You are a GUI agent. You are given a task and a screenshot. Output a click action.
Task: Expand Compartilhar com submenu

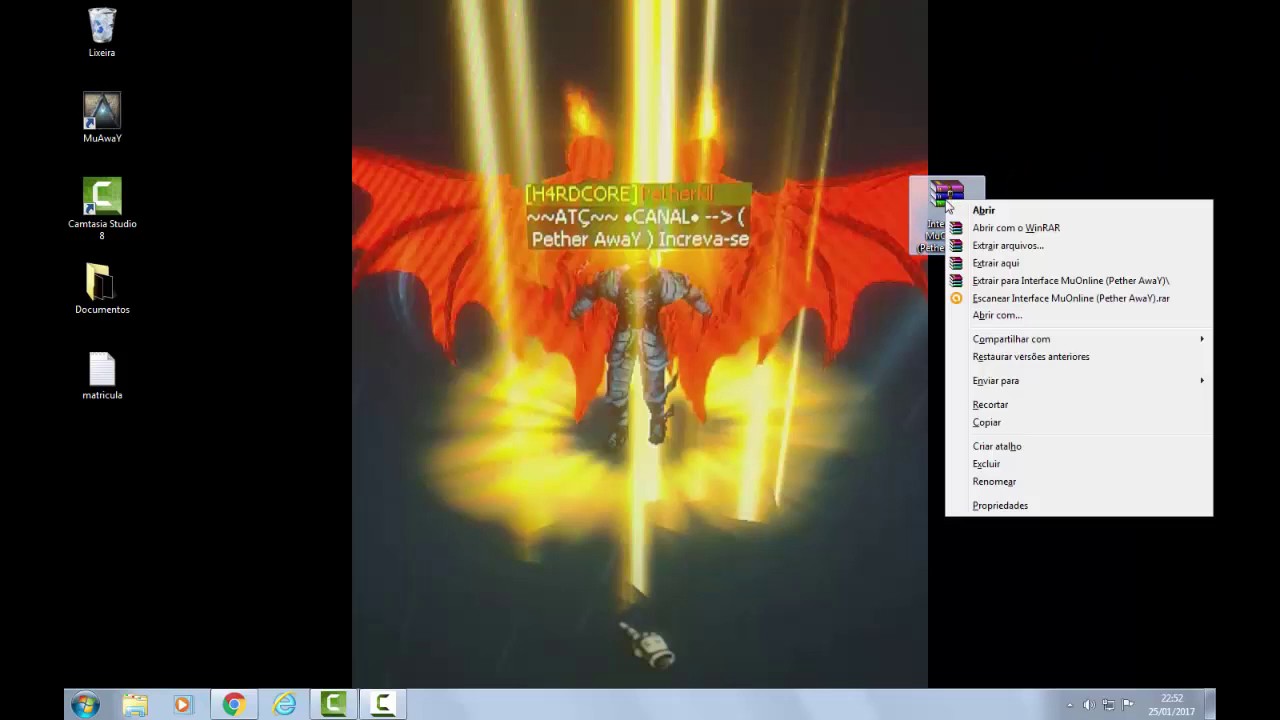[x=1079, y=339]
